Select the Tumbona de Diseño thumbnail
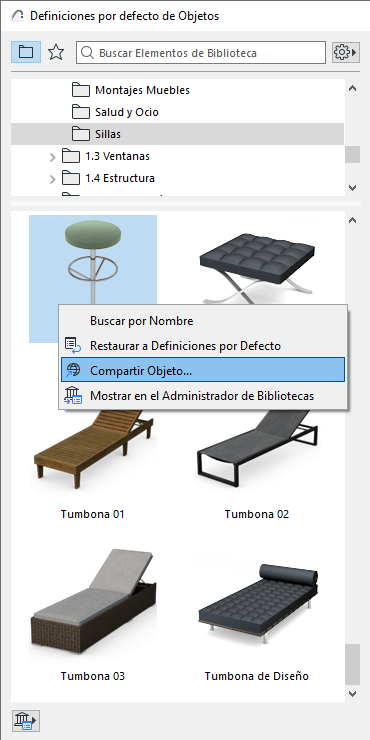Image resolution: width=370 pixels, height=740 pixels. tap(257, 604)
